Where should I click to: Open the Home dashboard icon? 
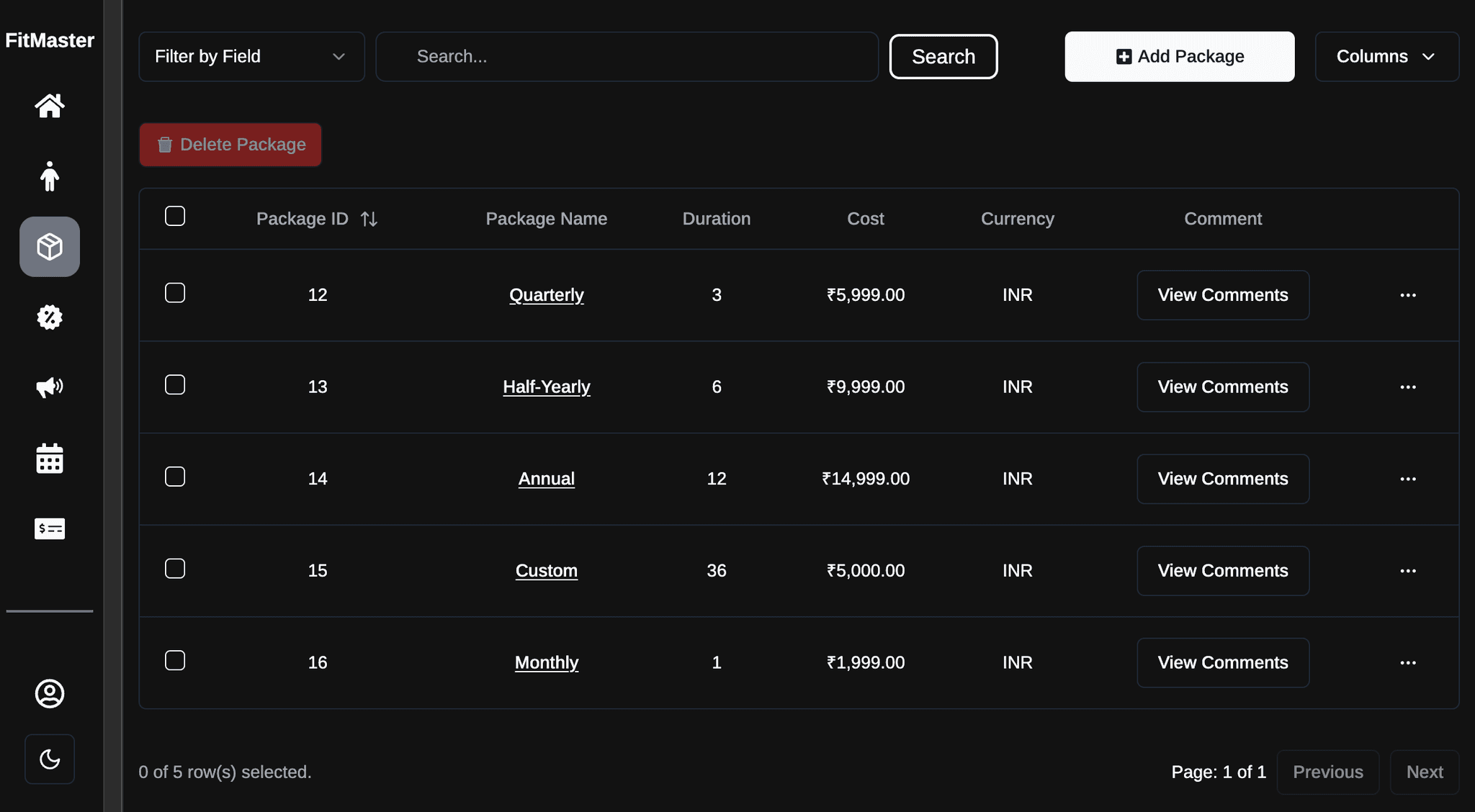pyautogui.click(x=49, y=106)
